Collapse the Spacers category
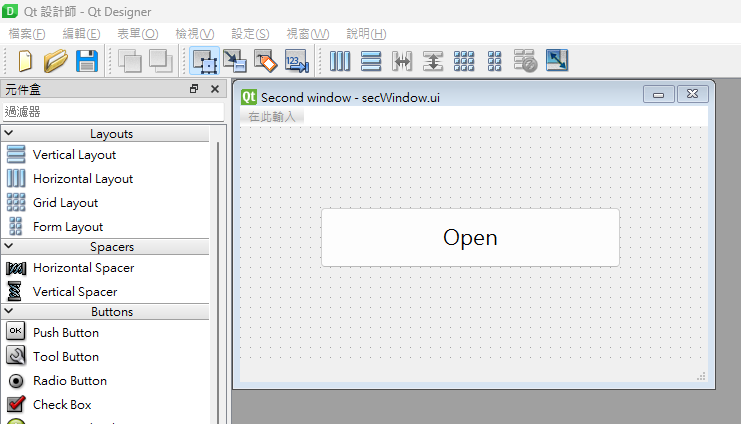The image size is (741, 424). pyautogui.click(x=9, y=246)
